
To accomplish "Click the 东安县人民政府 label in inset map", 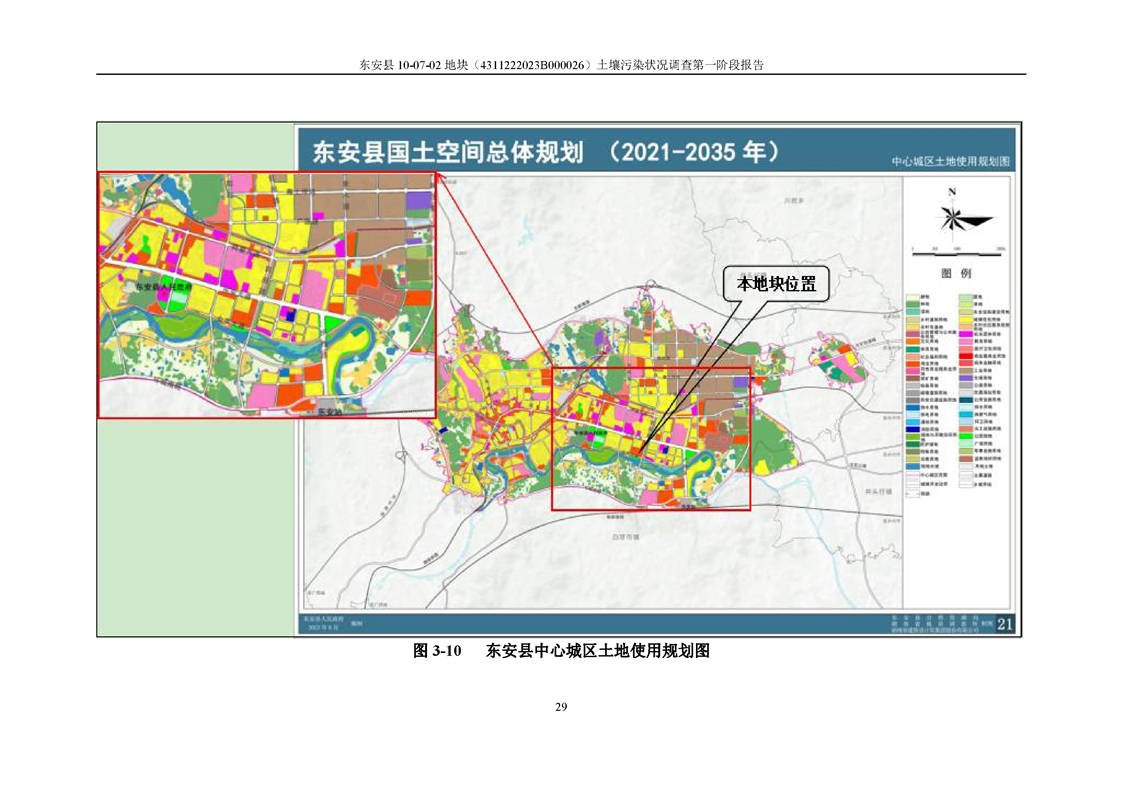I will coord(162,287).
